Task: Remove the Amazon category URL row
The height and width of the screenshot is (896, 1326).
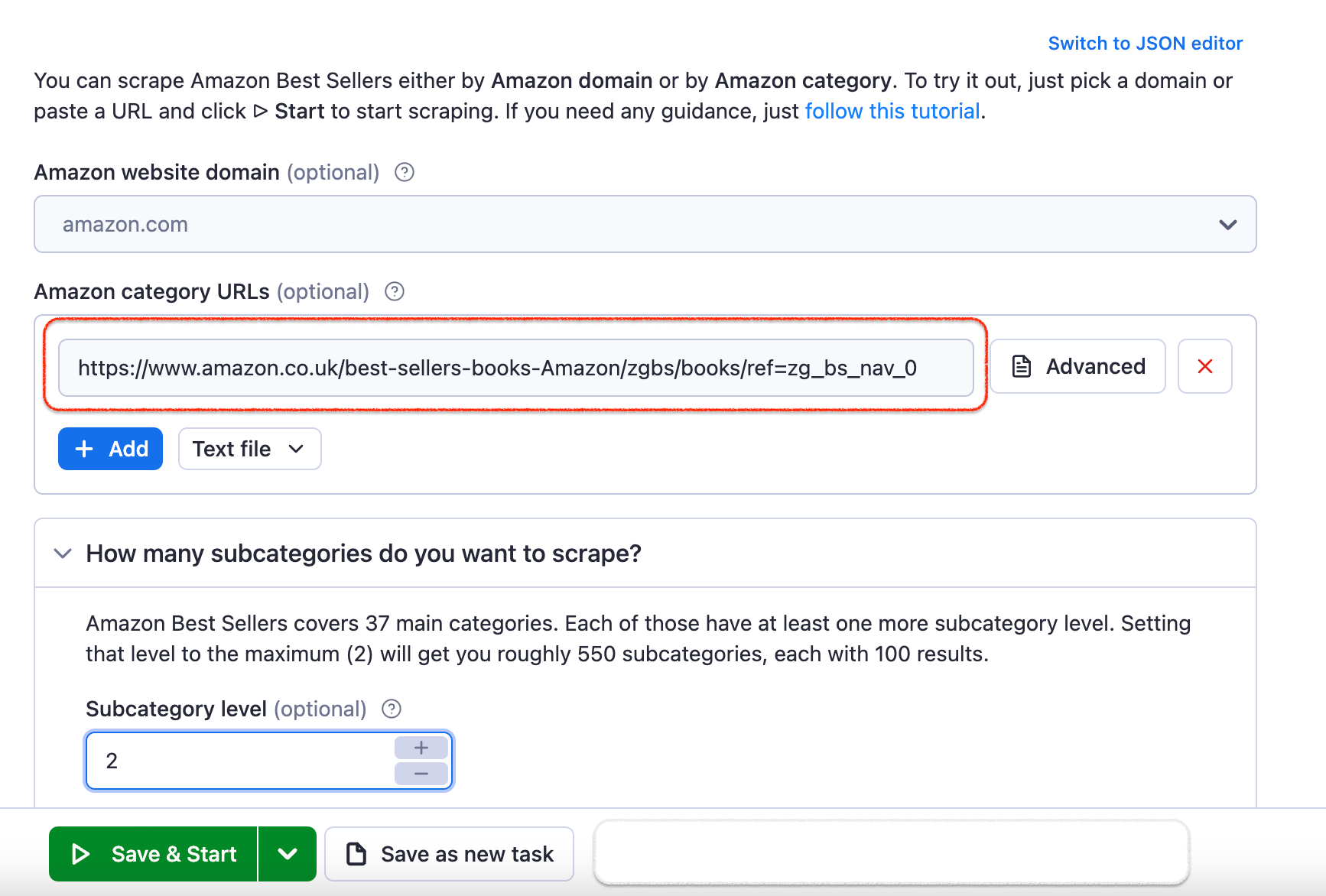Action: click(x=1204, y=366)
